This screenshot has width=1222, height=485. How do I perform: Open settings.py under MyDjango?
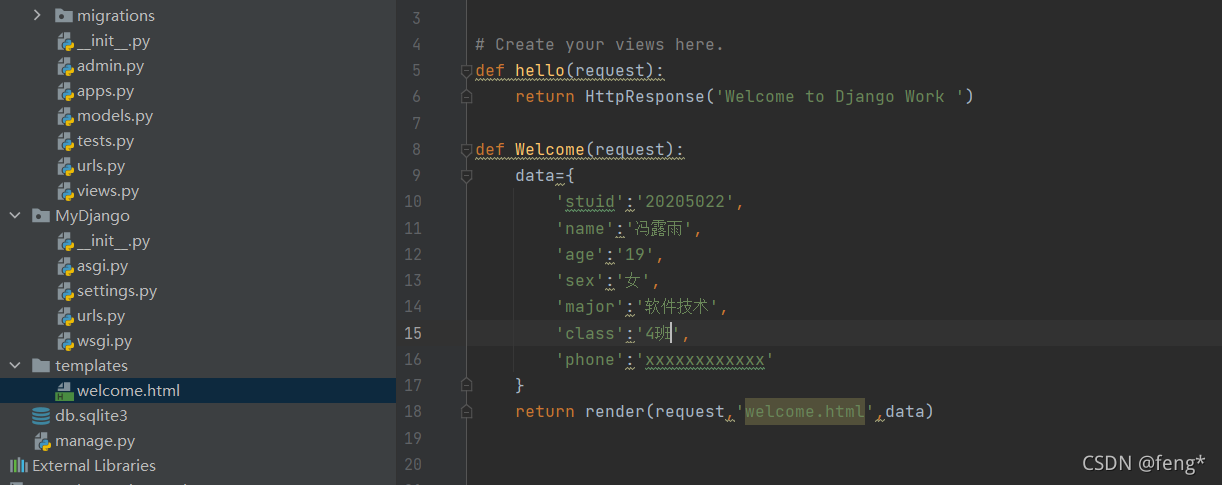[116, 291]
